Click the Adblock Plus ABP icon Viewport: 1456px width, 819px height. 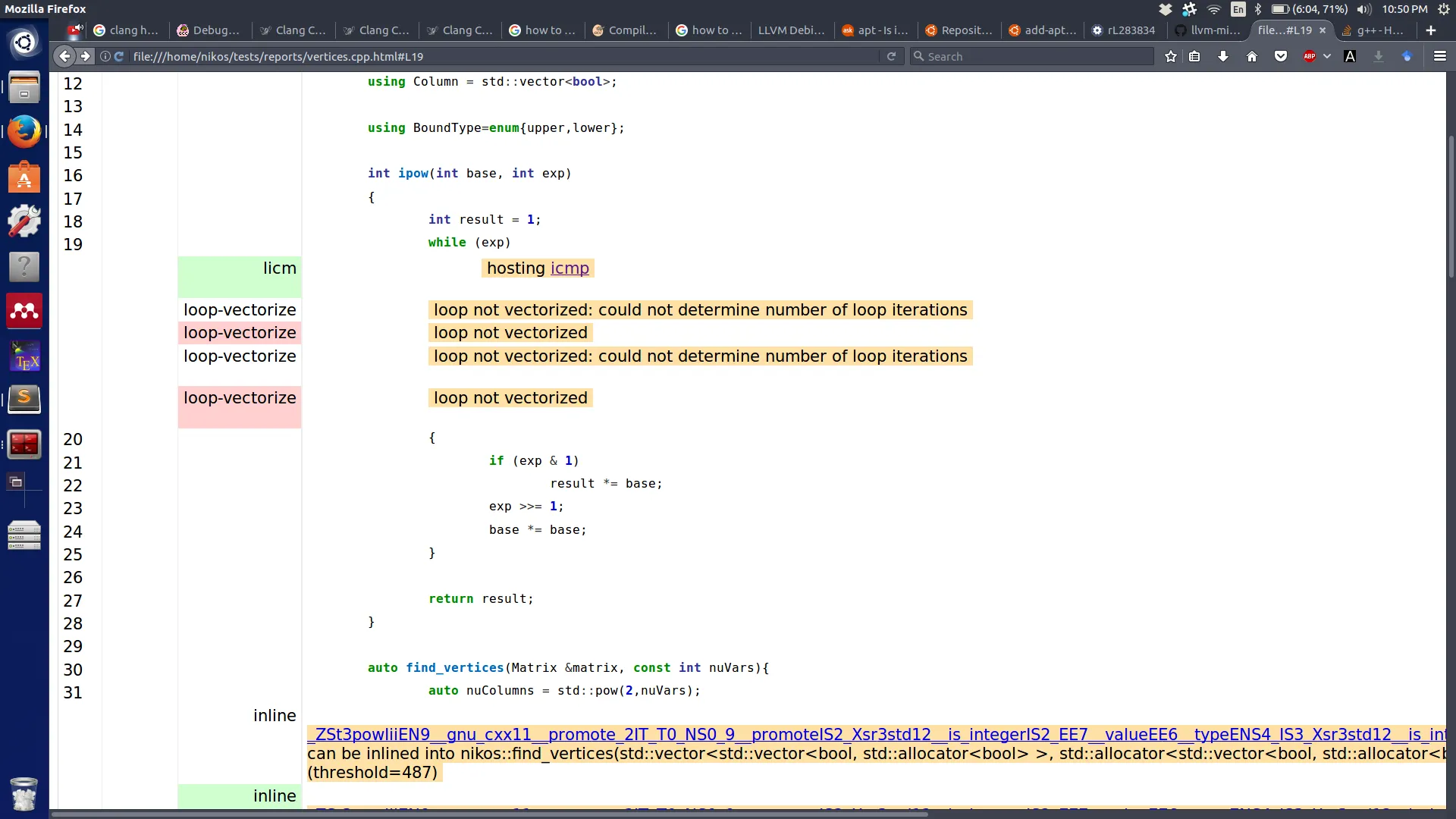1310,56
